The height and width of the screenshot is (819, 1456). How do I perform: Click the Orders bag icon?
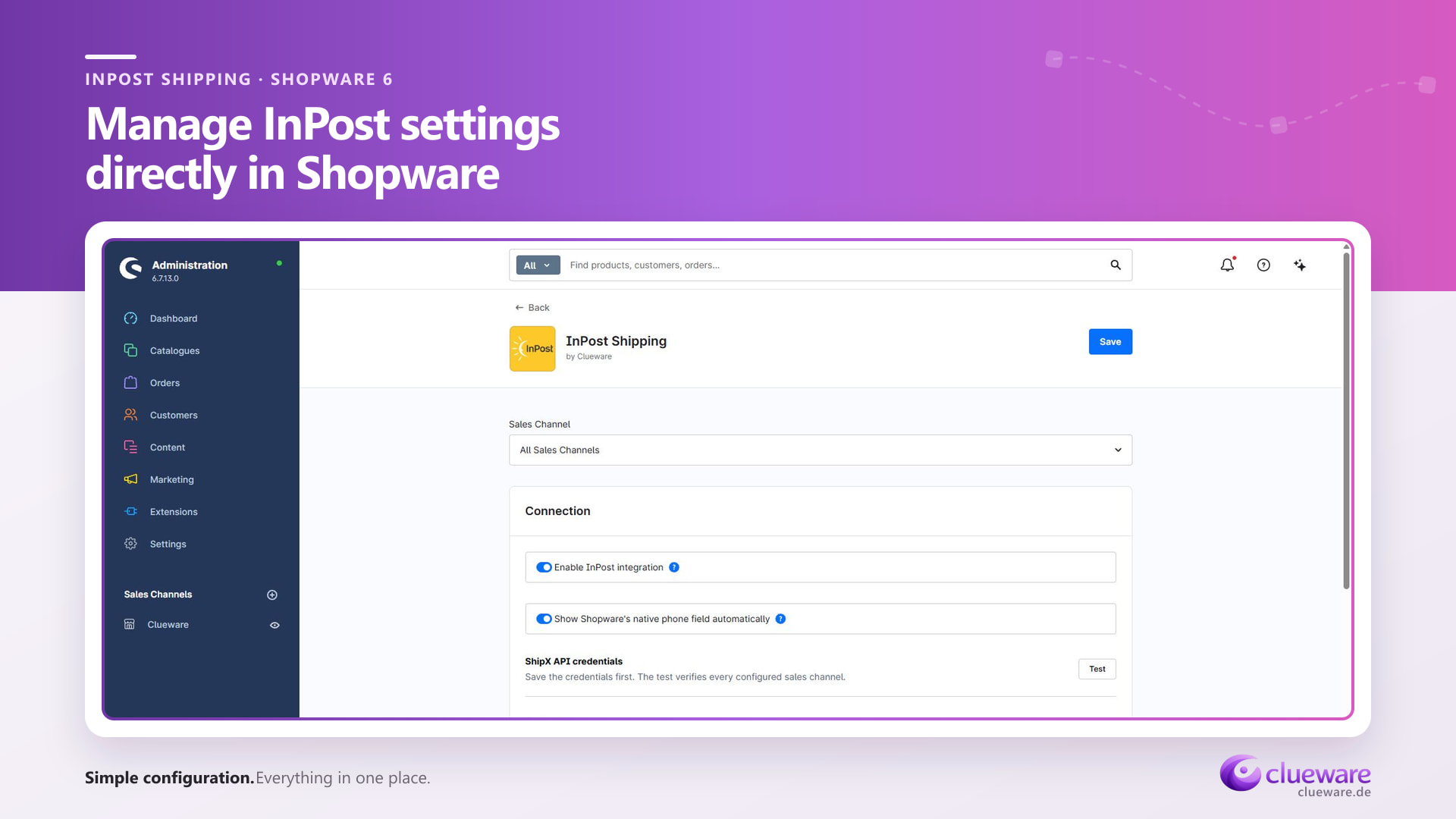(130, 383)
